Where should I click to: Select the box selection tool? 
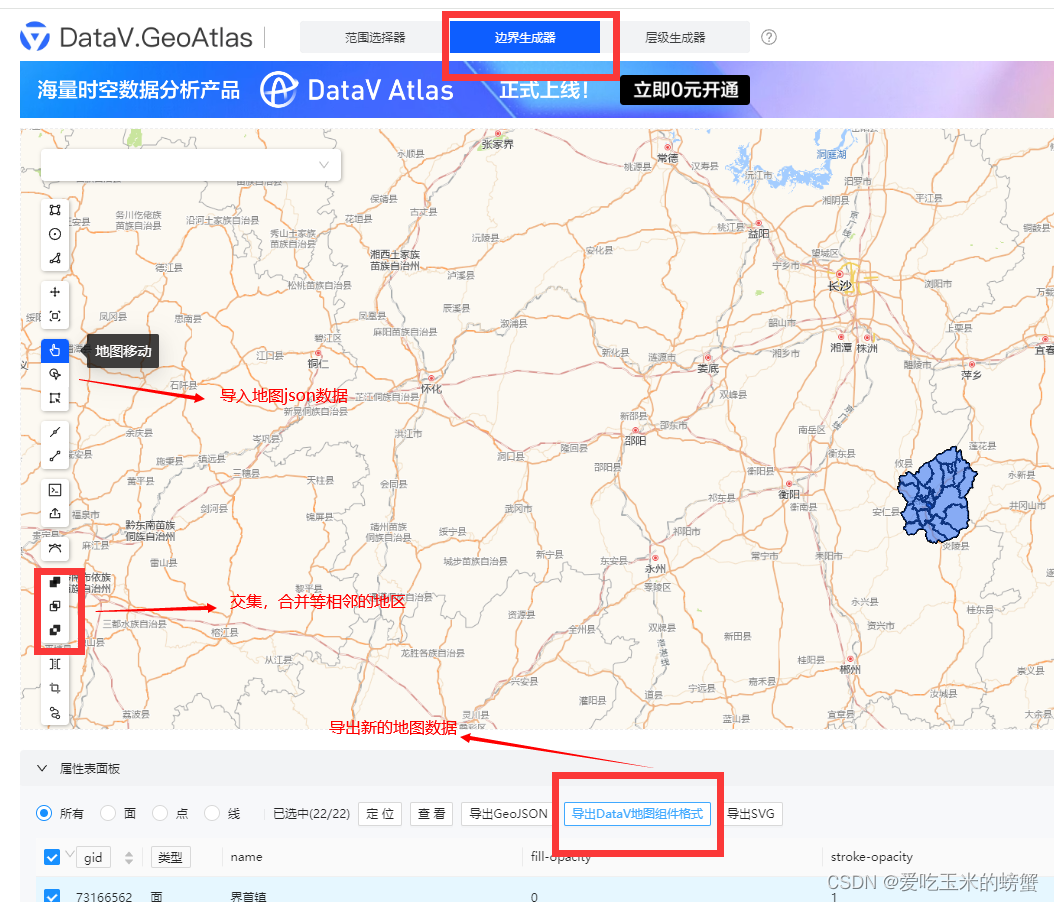coord(55,398)
